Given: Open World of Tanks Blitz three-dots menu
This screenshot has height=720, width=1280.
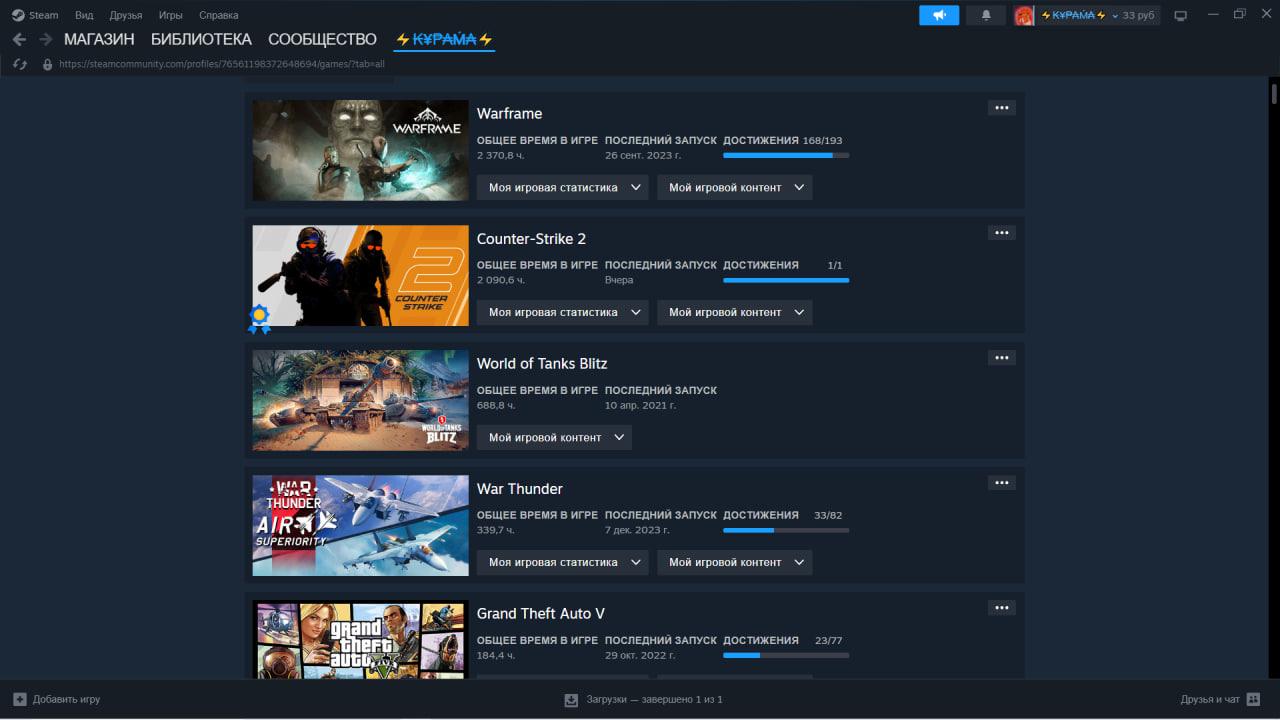Looking at the screenshot, I should coord(1001,358).
